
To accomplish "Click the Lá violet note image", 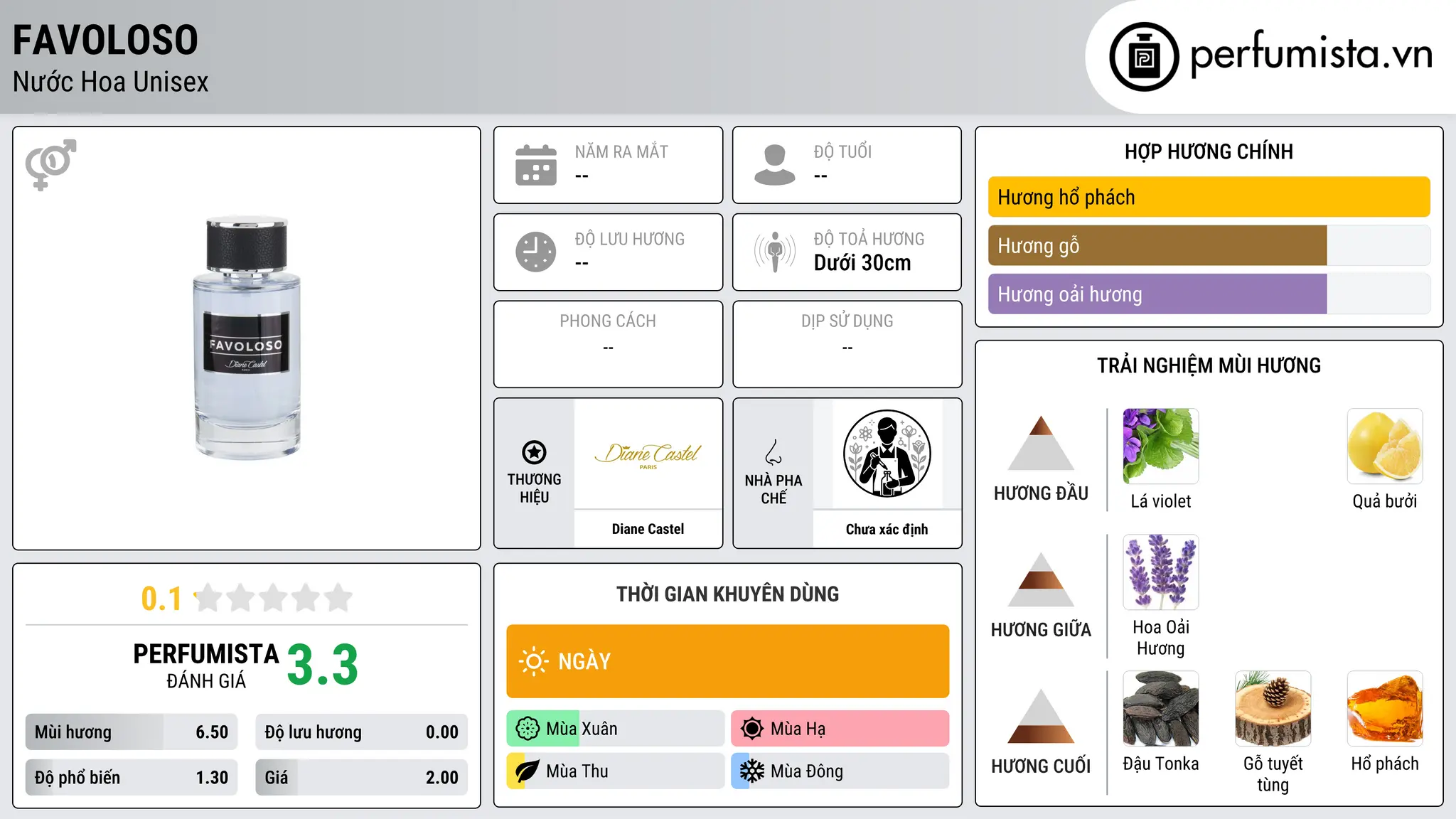I will click(1160, 446).
